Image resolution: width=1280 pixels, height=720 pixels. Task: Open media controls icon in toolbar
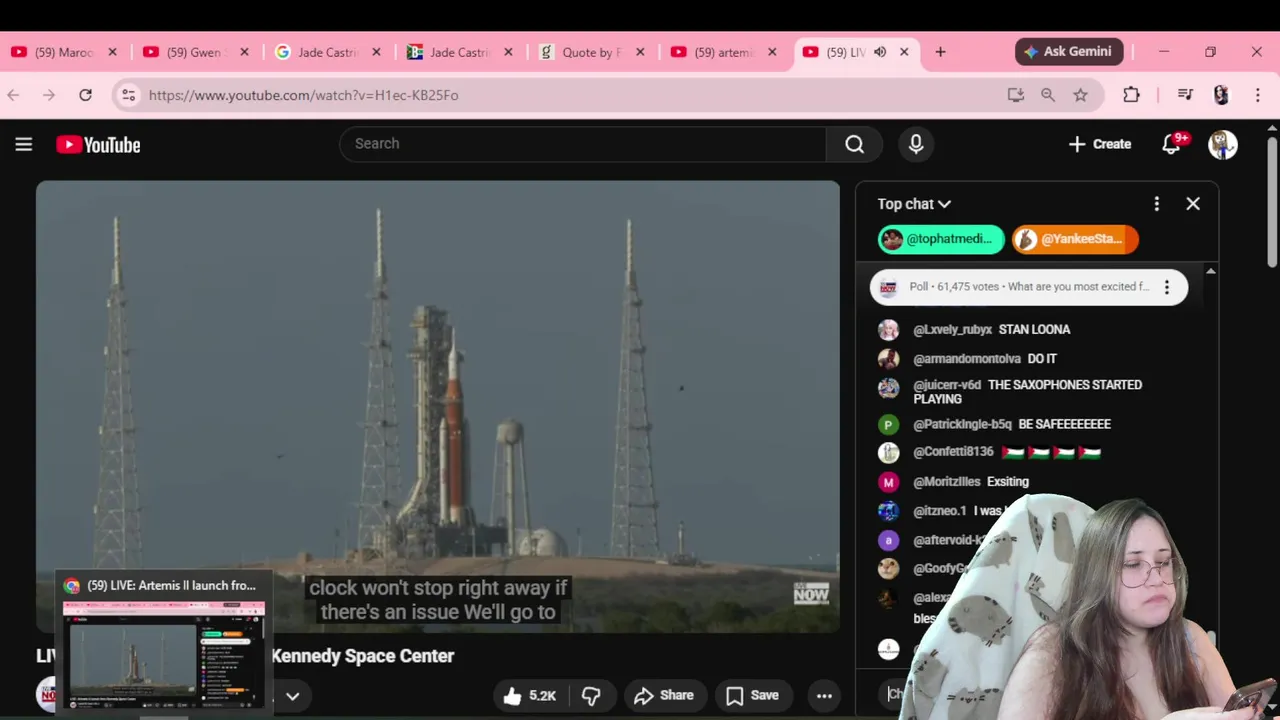coord(1186,95)
